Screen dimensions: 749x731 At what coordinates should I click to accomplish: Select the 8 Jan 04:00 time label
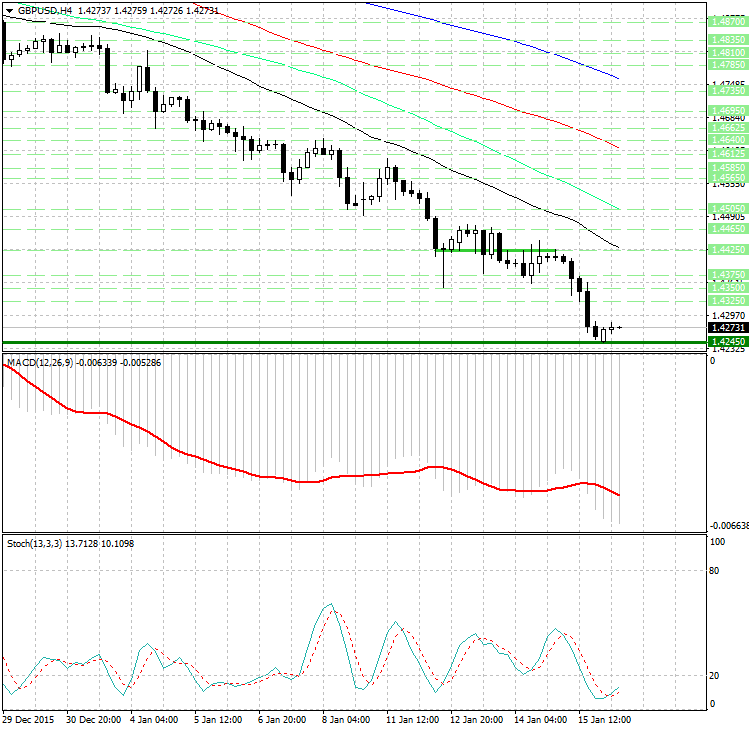pos(346,720)
